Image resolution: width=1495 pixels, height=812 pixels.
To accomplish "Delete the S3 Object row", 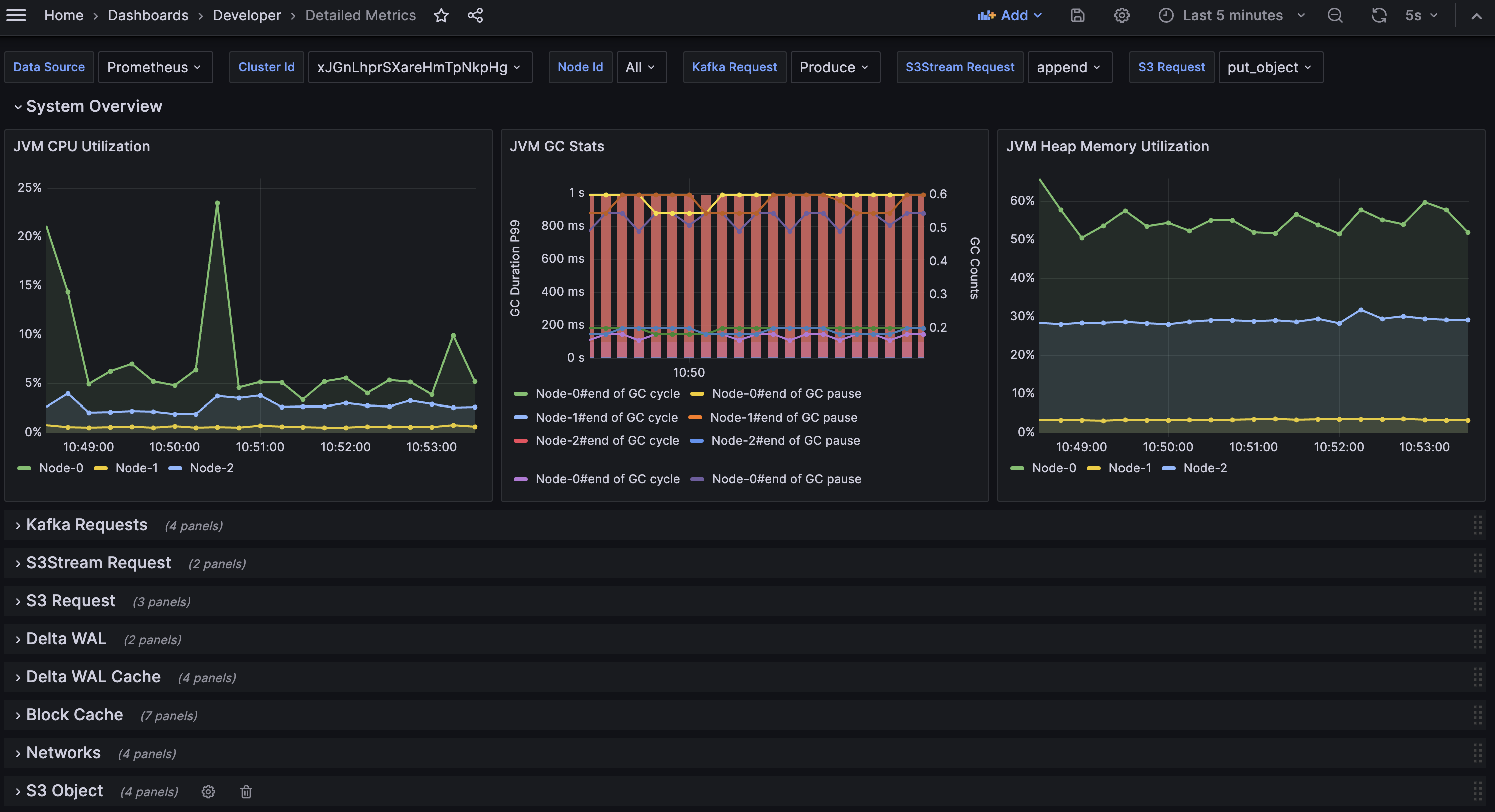I will (x=246, y=791).
